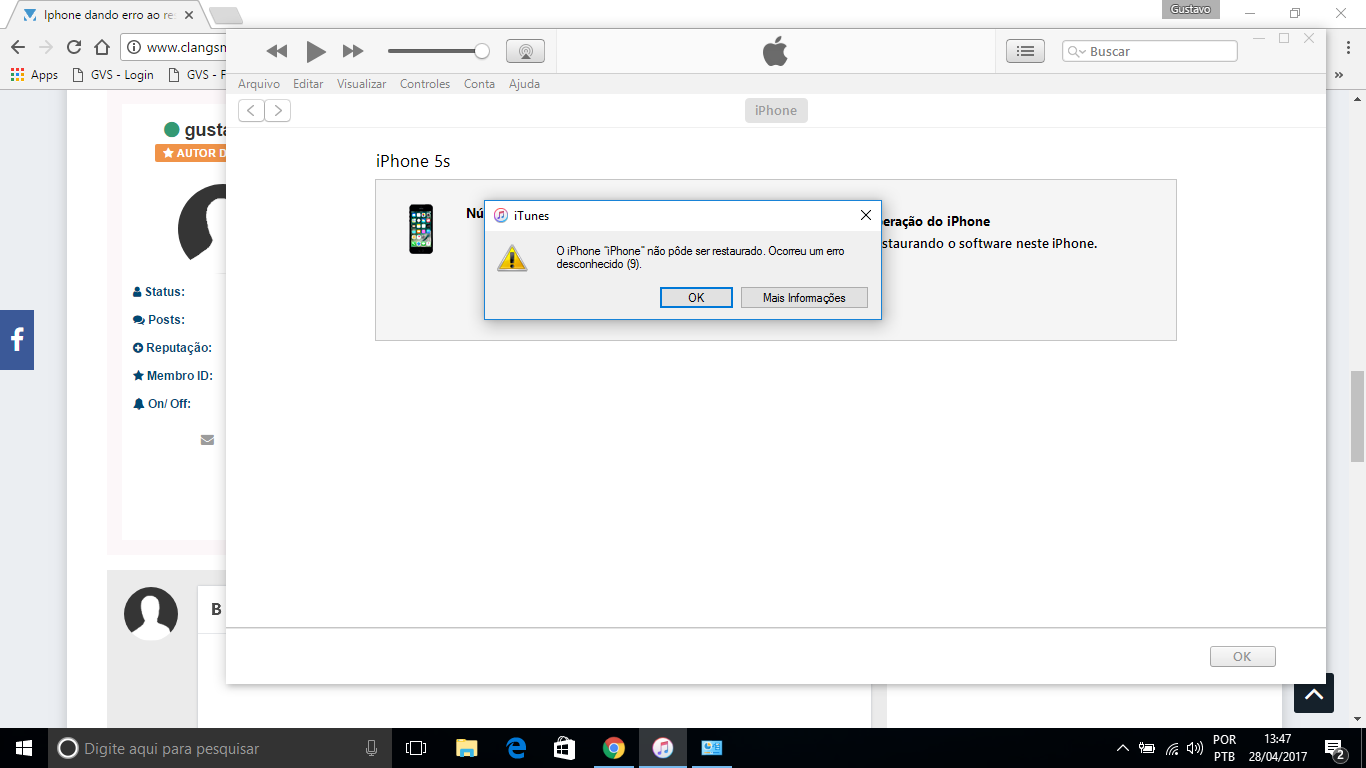Open the Conta menu

479,84
